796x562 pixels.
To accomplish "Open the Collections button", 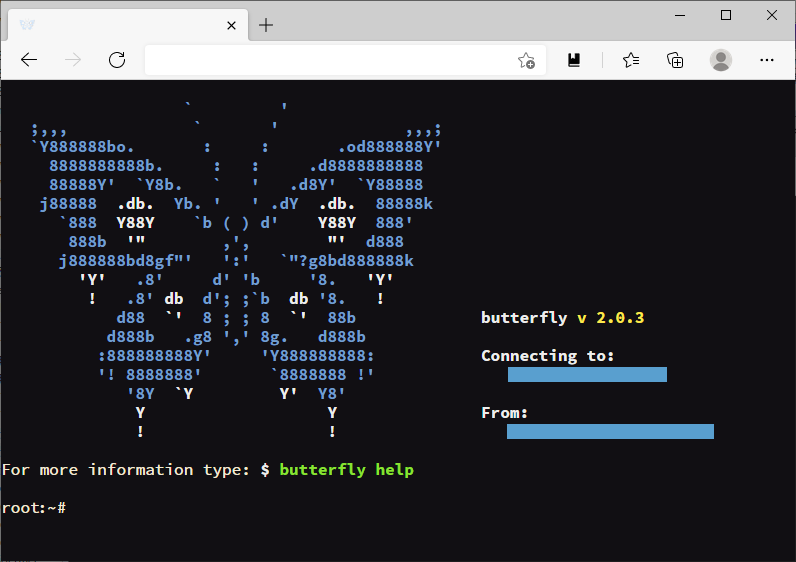I will coord(675,60).
